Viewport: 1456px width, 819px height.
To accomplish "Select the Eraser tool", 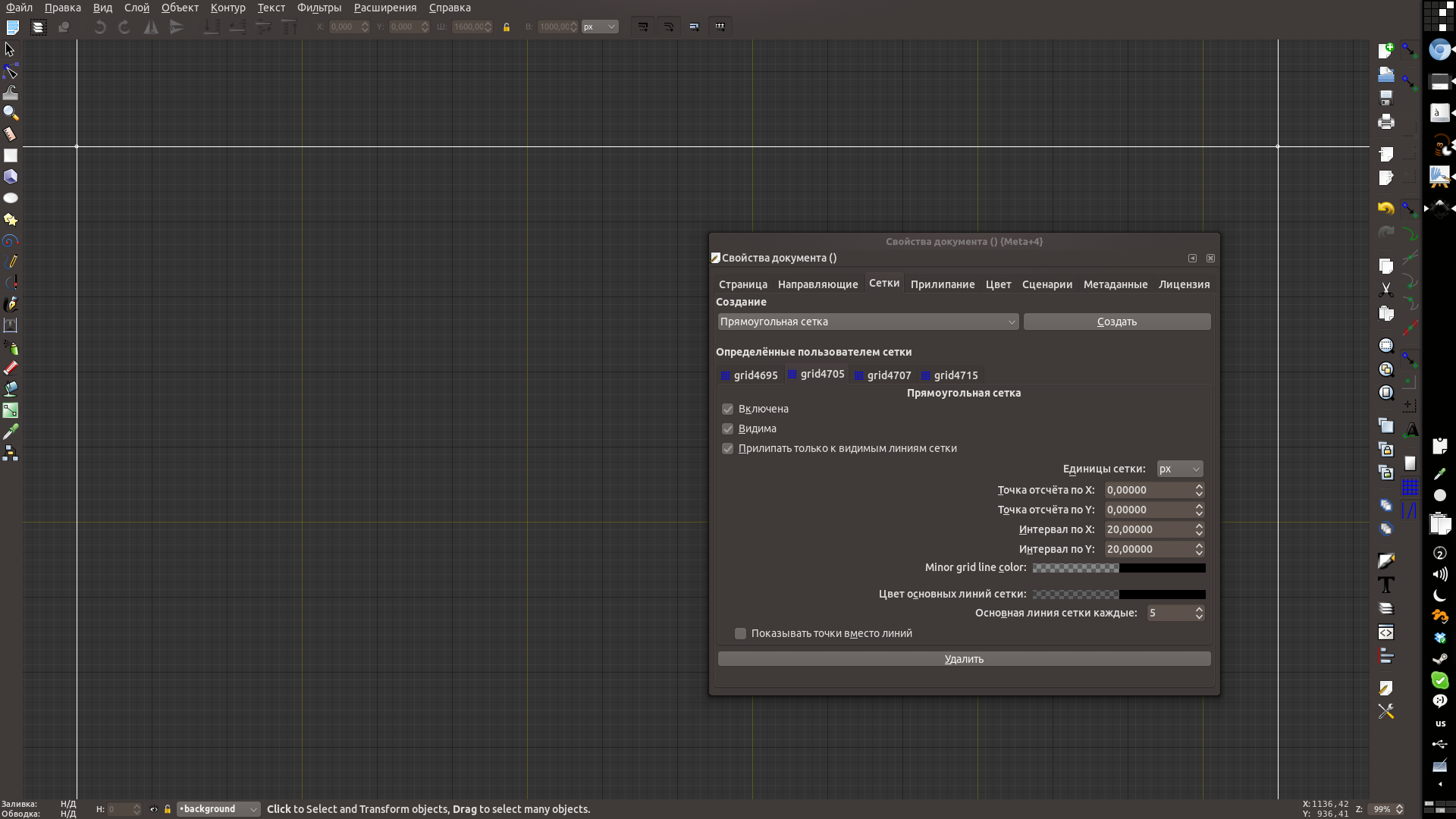I will (10, 368).
